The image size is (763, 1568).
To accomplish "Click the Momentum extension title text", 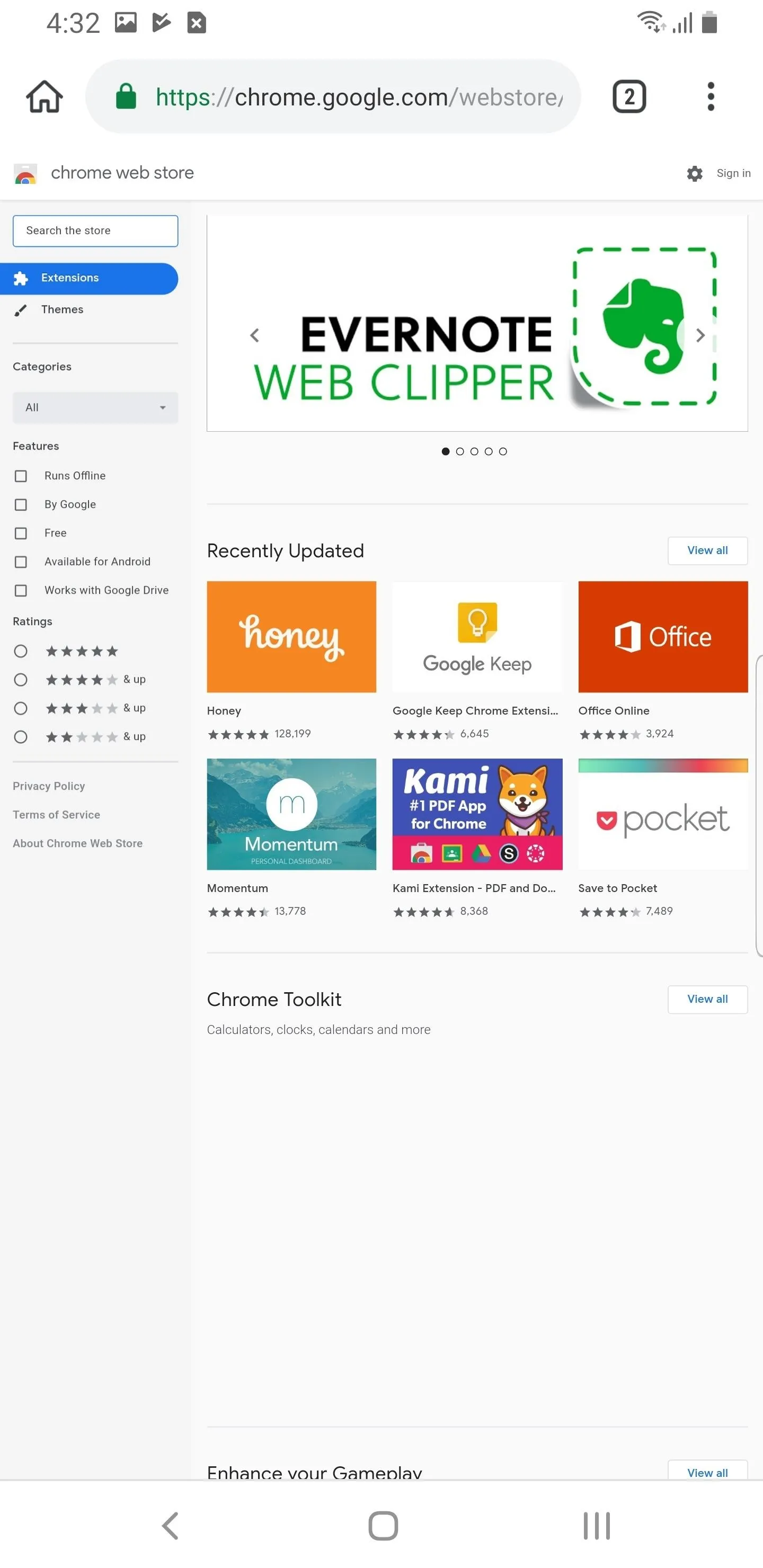I will pos(237,888).
